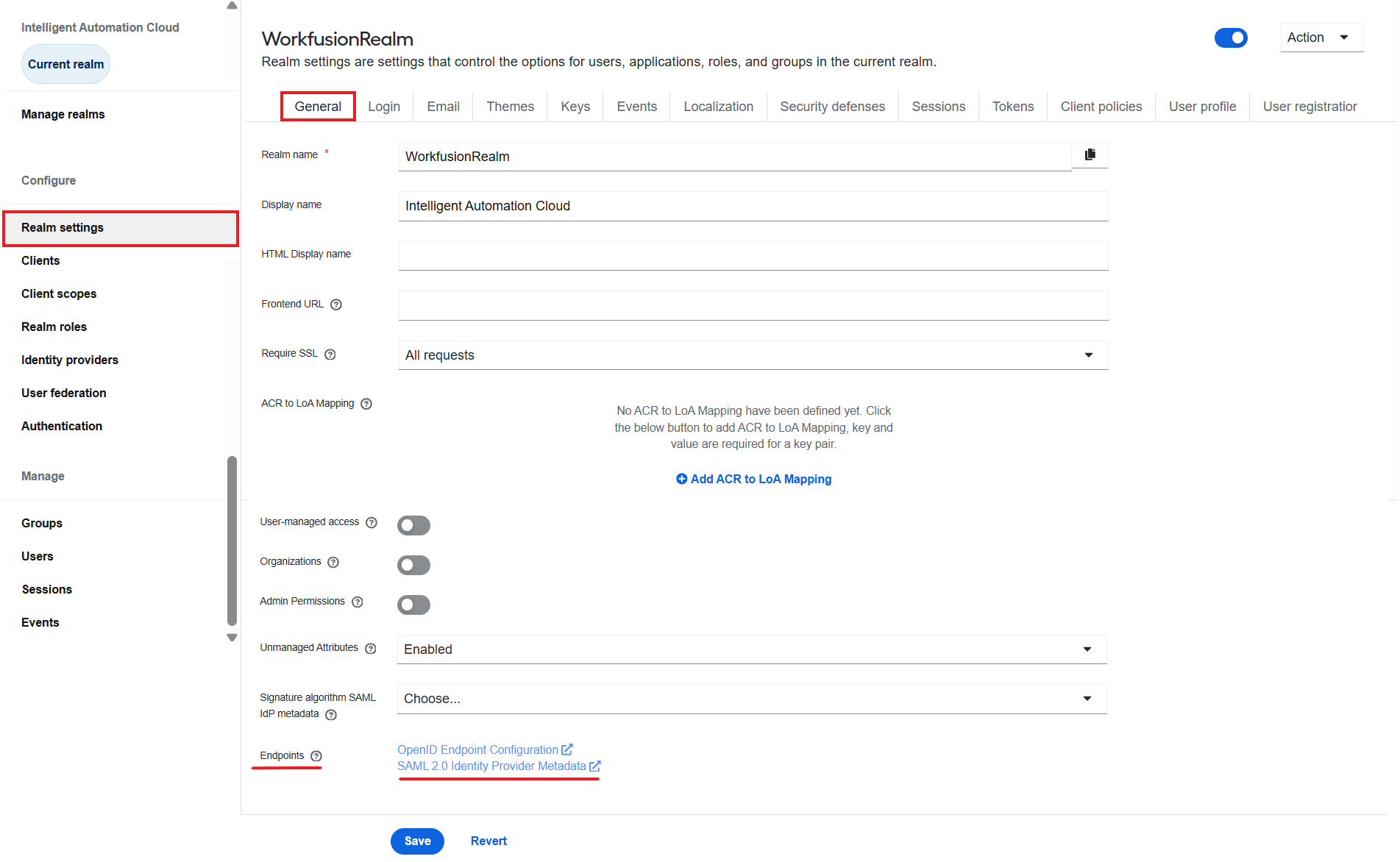Go to the Events tab
This screenshot has width=1400, height=862.
[637, 107]
